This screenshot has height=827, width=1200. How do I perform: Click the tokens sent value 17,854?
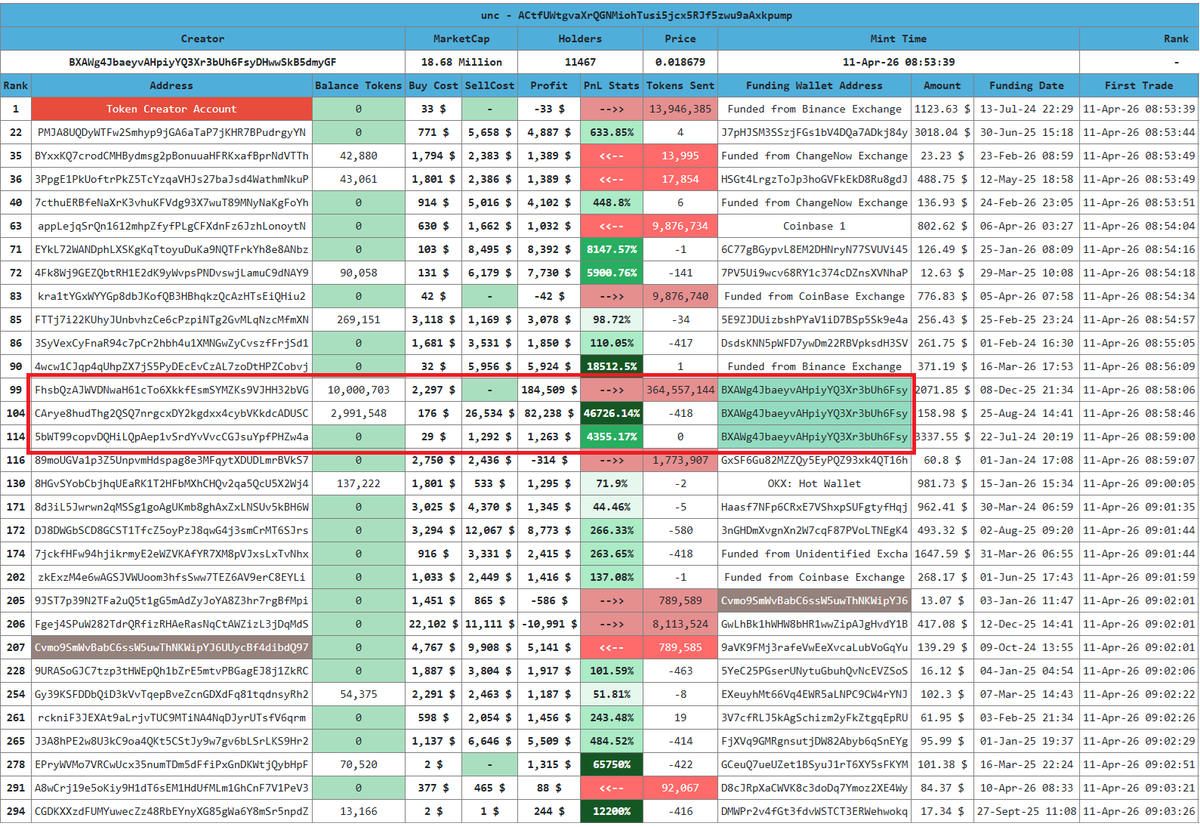point(680,179)
